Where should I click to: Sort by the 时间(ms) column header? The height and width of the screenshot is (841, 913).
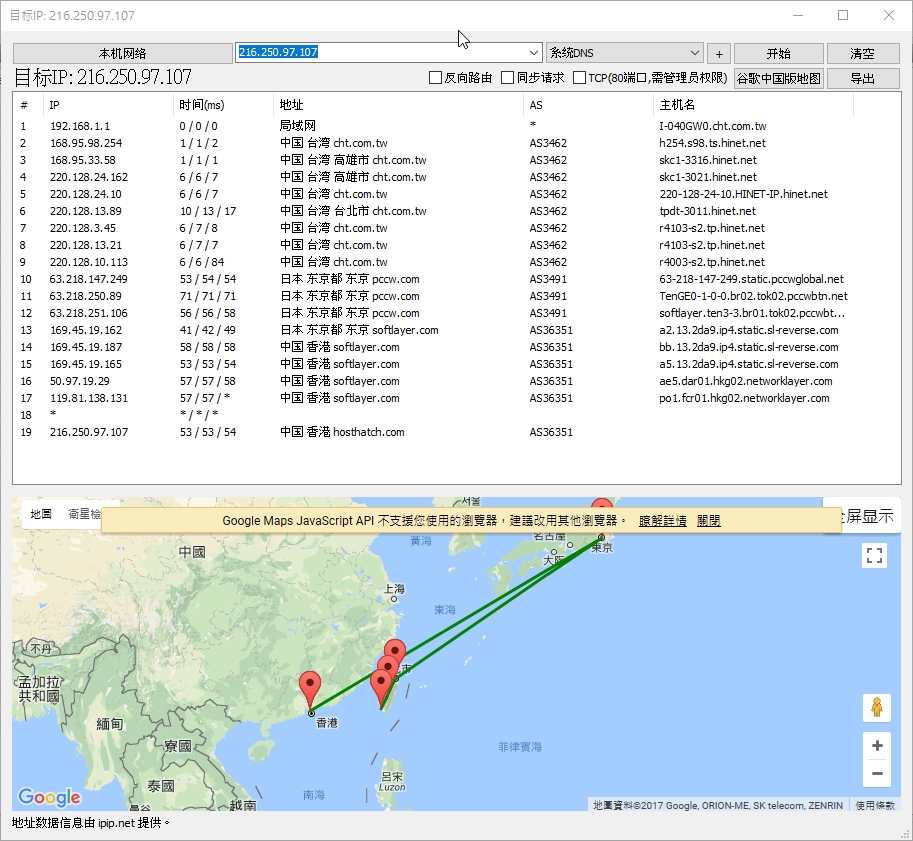tap(223, 105)
